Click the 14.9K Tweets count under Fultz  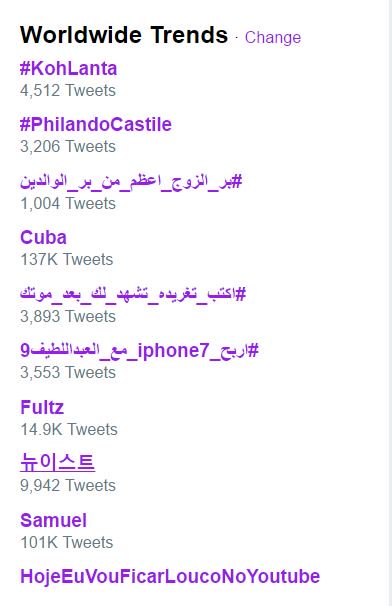pos(69,429)
